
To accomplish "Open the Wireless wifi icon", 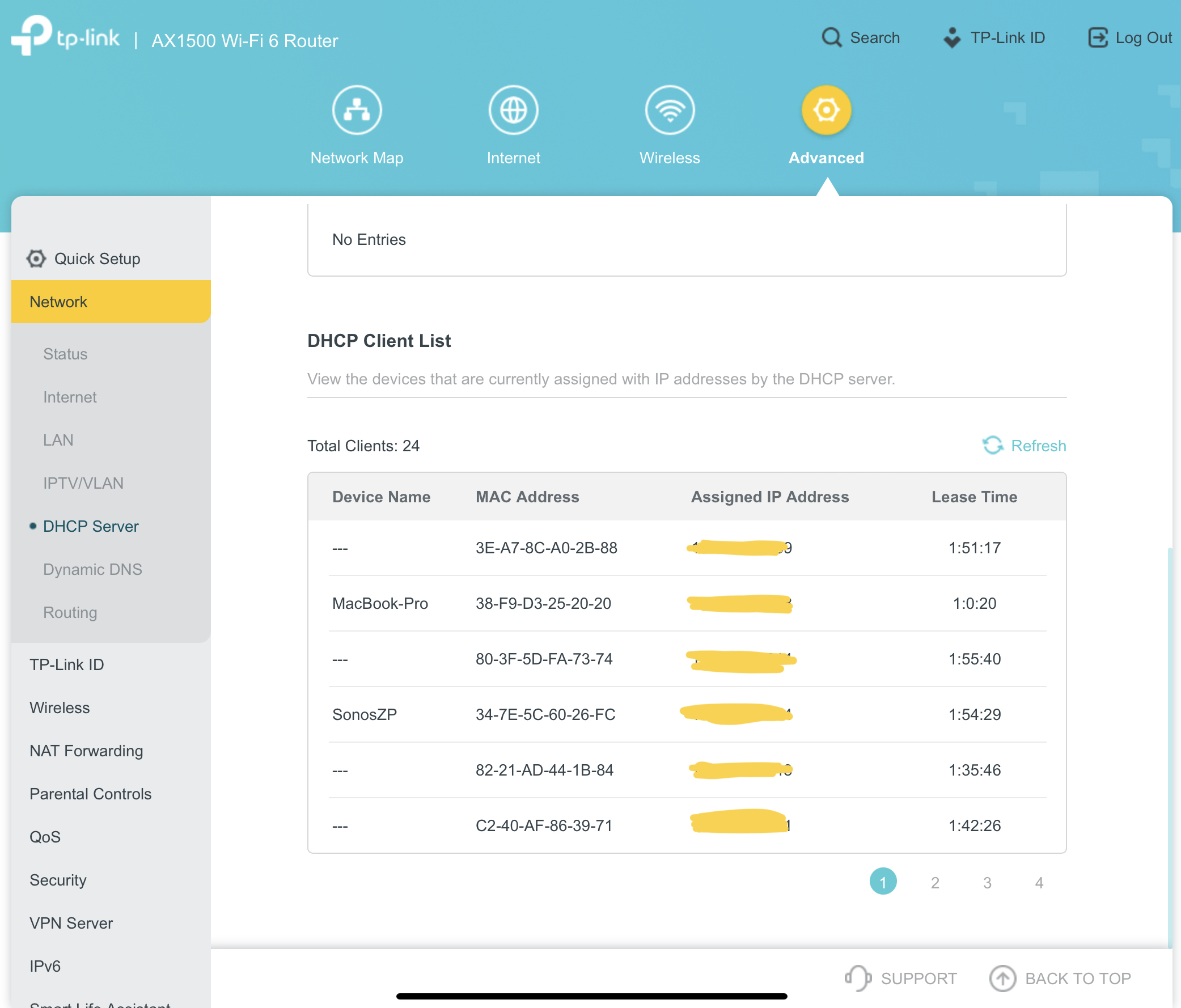I will (670, 110).
